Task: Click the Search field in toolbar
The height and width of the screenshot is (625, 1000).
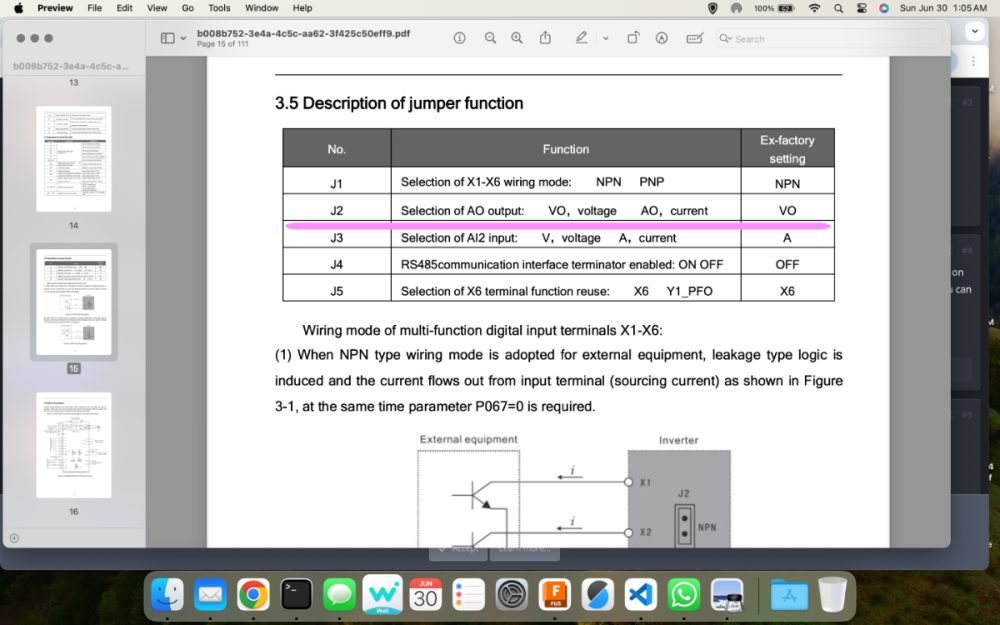Action: point(829,39)
